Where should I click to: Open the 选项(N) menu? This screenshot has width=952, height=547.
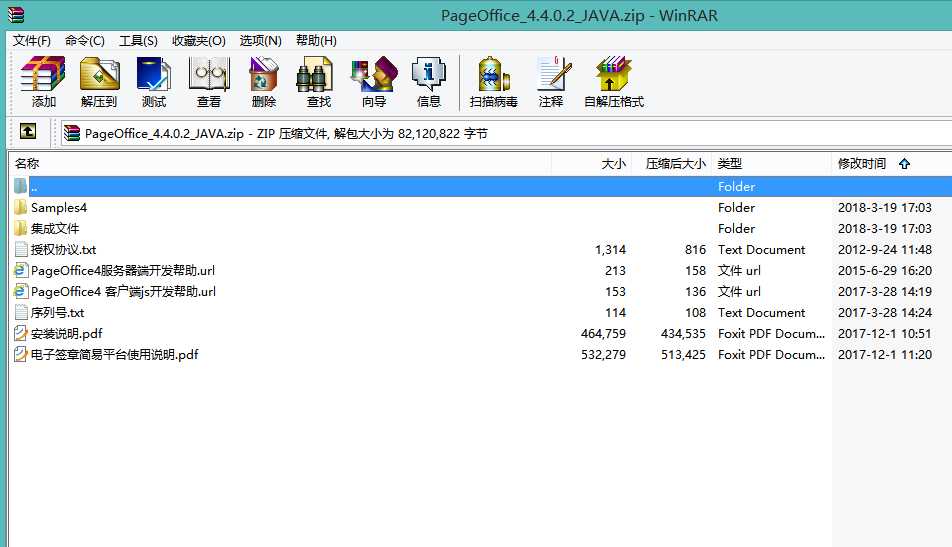(x=260, y=41)
